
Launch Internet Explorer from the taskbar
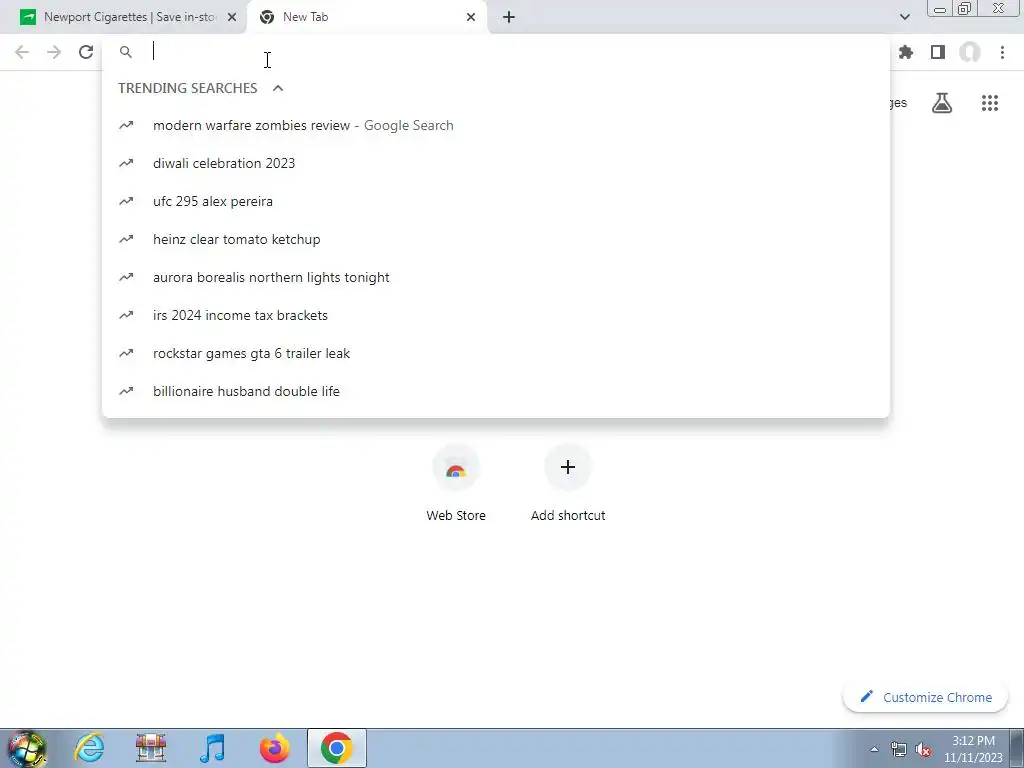[x=89, y=748]
